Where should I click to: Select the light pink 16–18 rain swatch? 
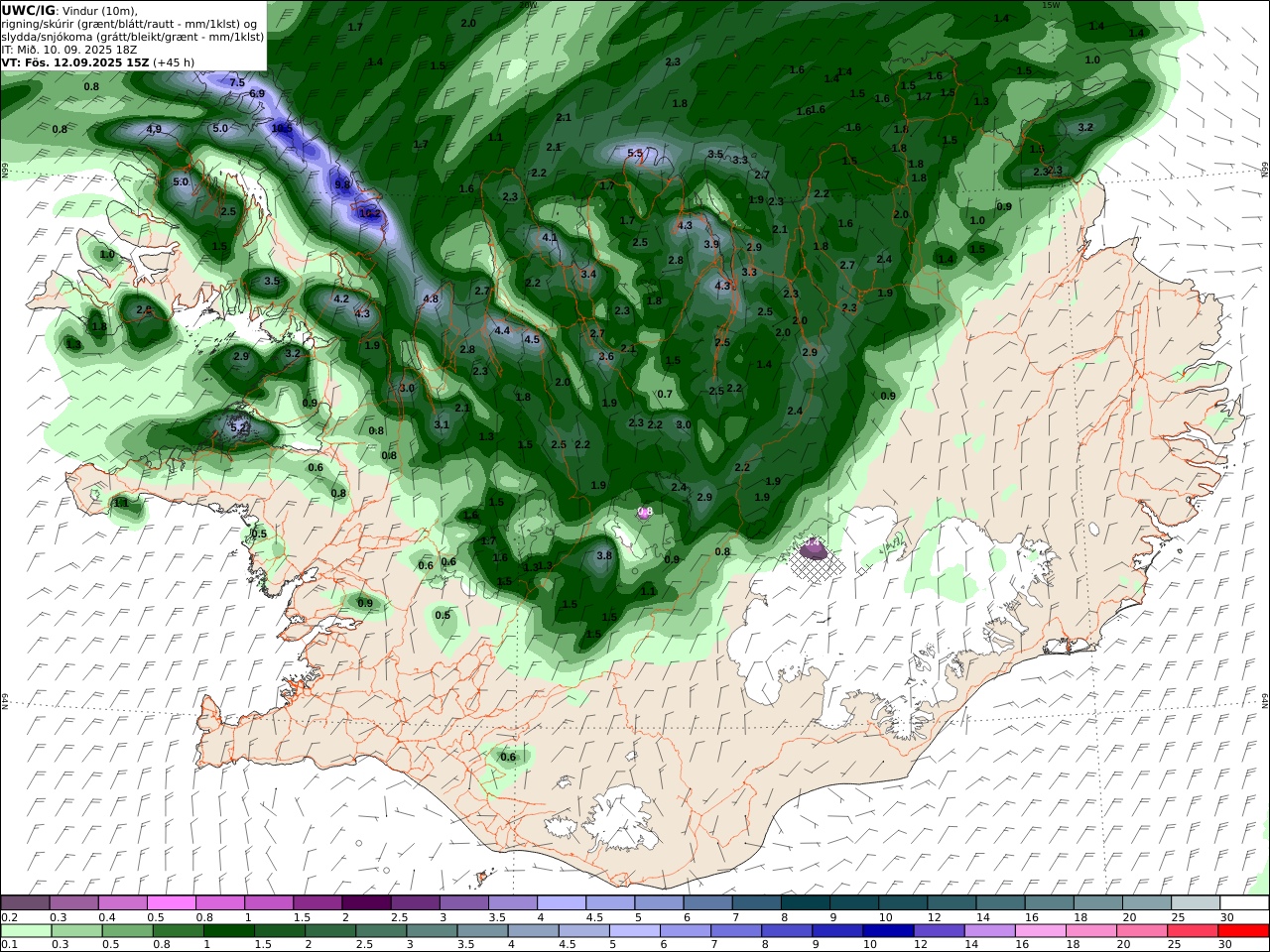click(1042, 931)
